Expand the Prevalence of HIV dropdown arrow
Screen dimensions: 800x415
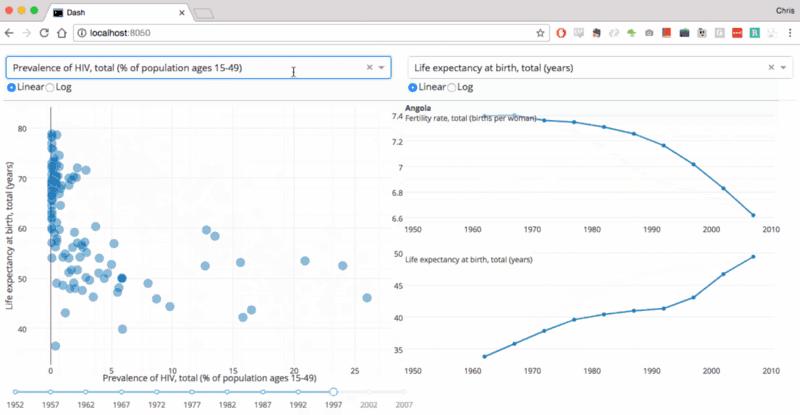[381, 67]
